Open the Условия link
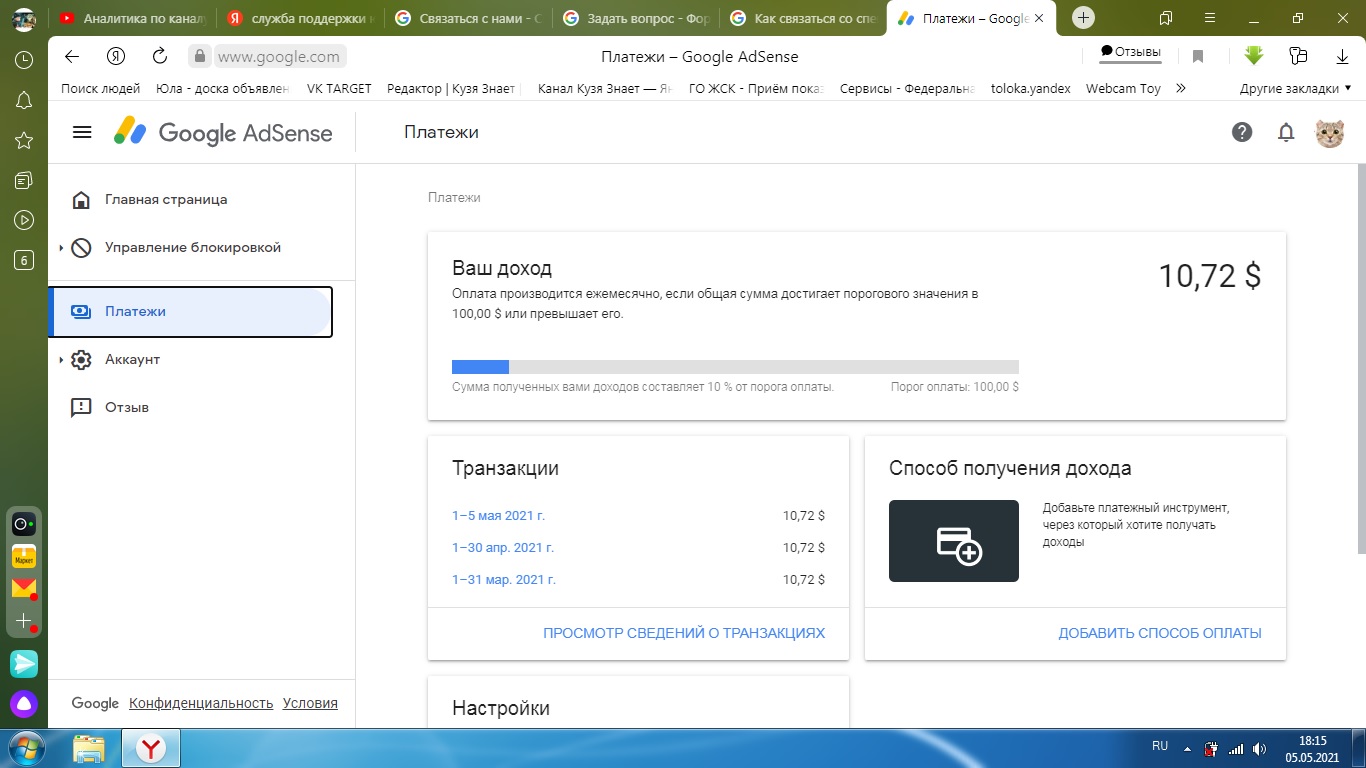Viewport: 1366px width, 768px height. 310,703
